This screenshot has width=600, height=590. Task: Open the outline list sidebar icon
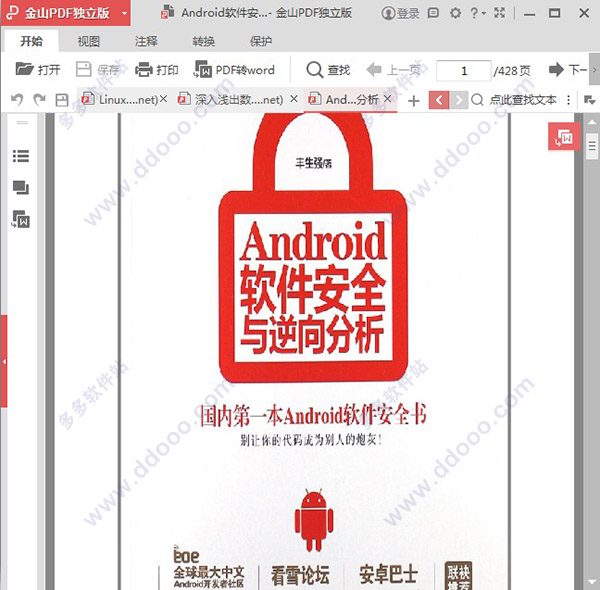pyautogui.click(x=21, y=156)
